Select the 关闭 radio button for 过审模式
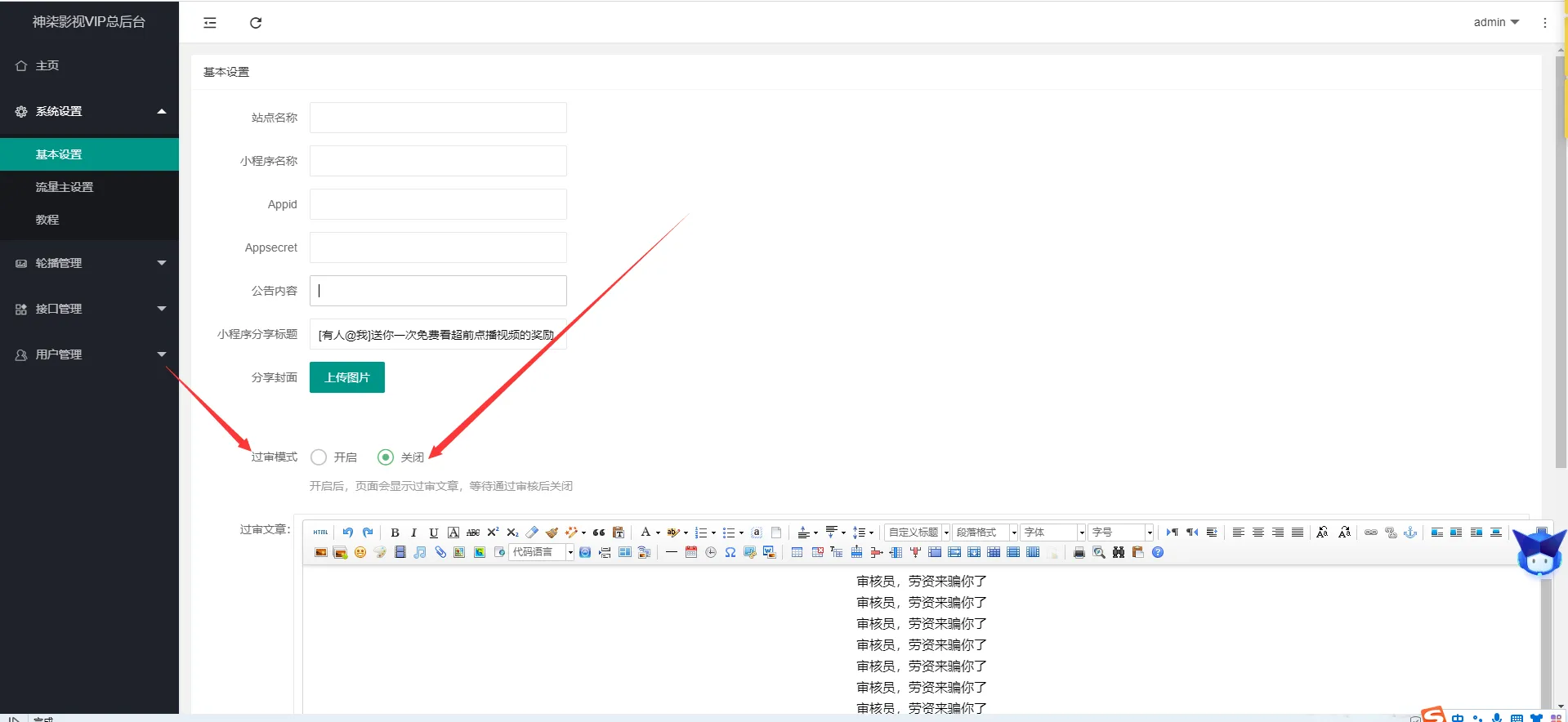The height and width of the screenshot is (722, 1568). pyautogui.click(x=386, y=457)
